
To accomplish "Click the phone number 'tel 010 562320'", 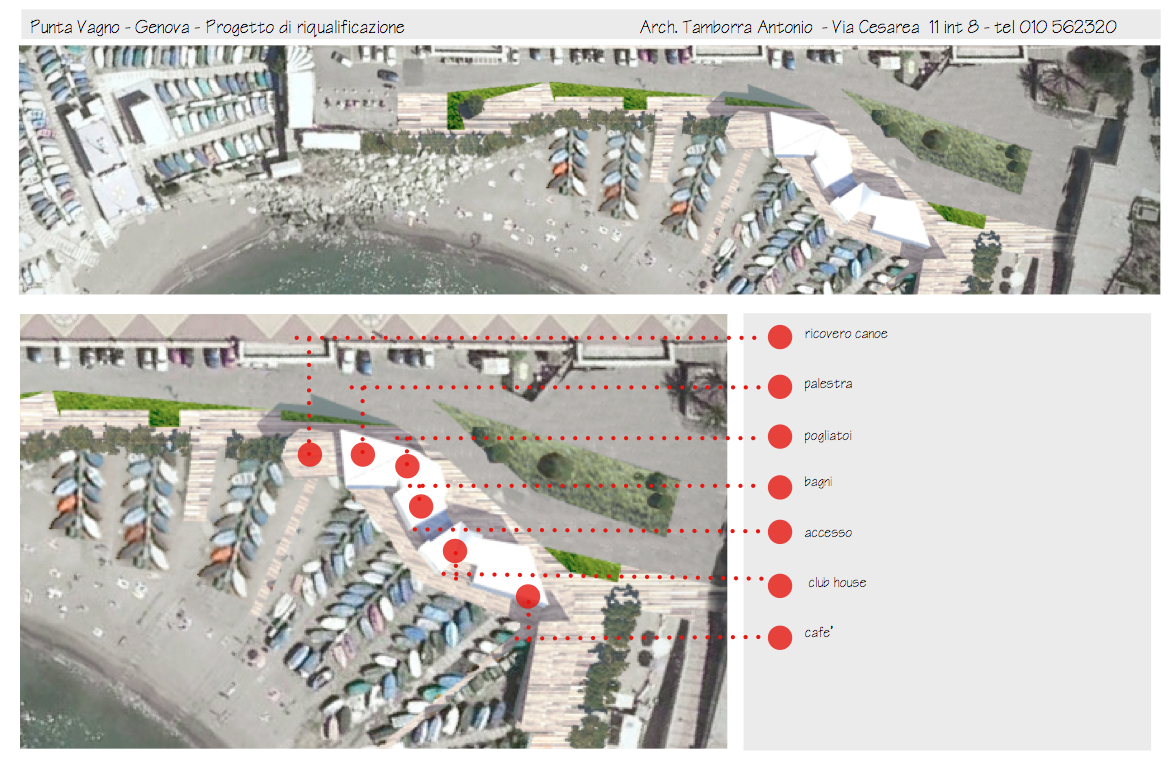I will coord(1056,27).
